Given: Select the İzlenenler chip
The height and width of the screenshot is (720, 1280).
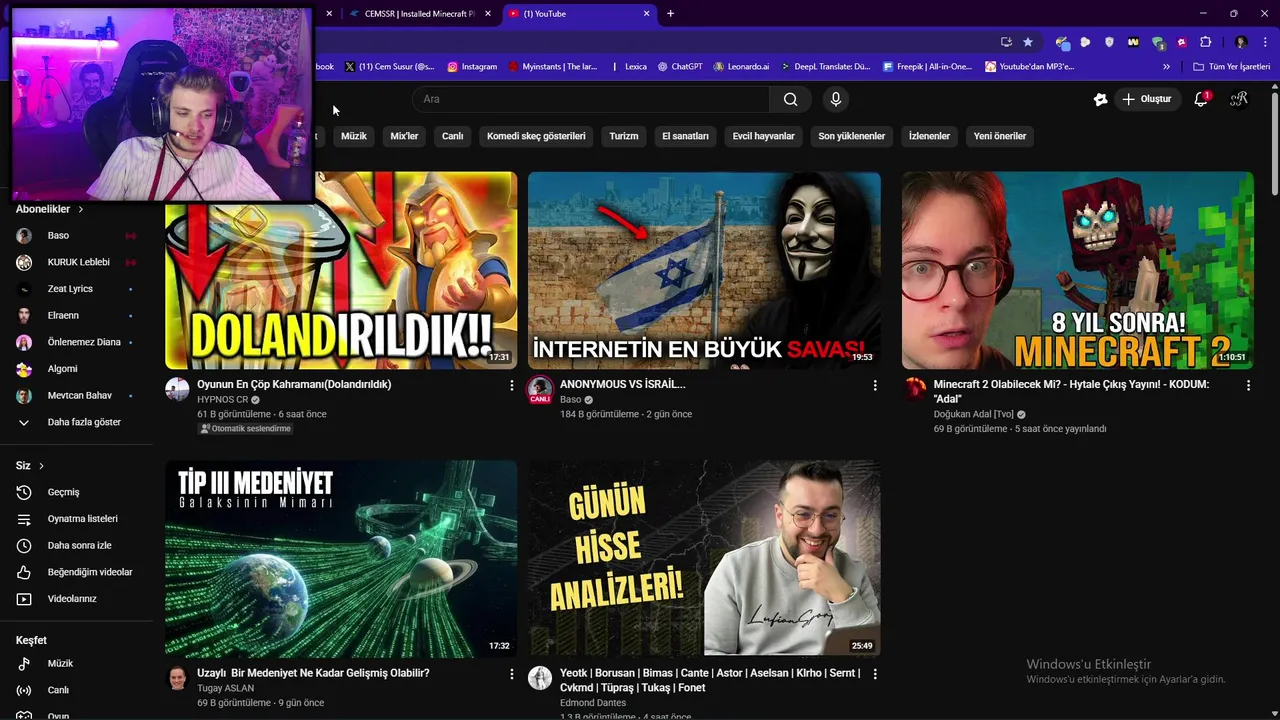Looking at the screenshot, I should (929, 136).
